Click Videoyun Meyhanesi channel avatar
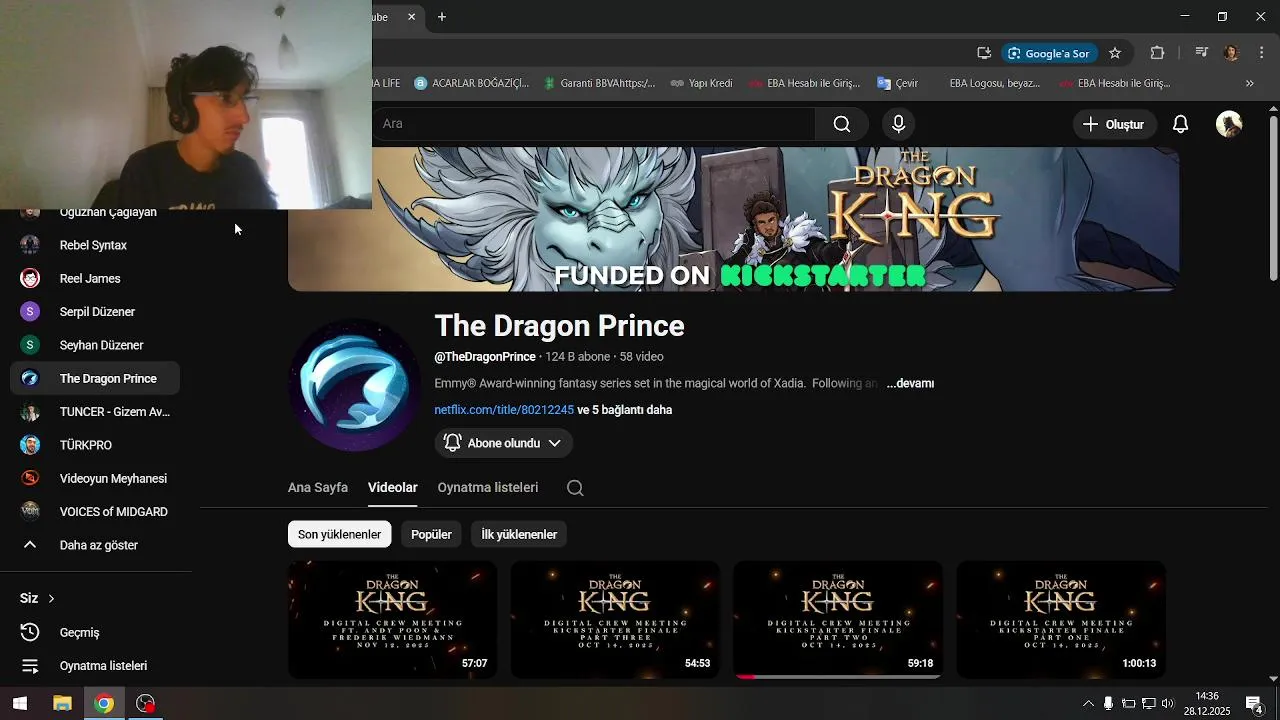The height and width of the screenshot is (720, 1280). (30, 479)
